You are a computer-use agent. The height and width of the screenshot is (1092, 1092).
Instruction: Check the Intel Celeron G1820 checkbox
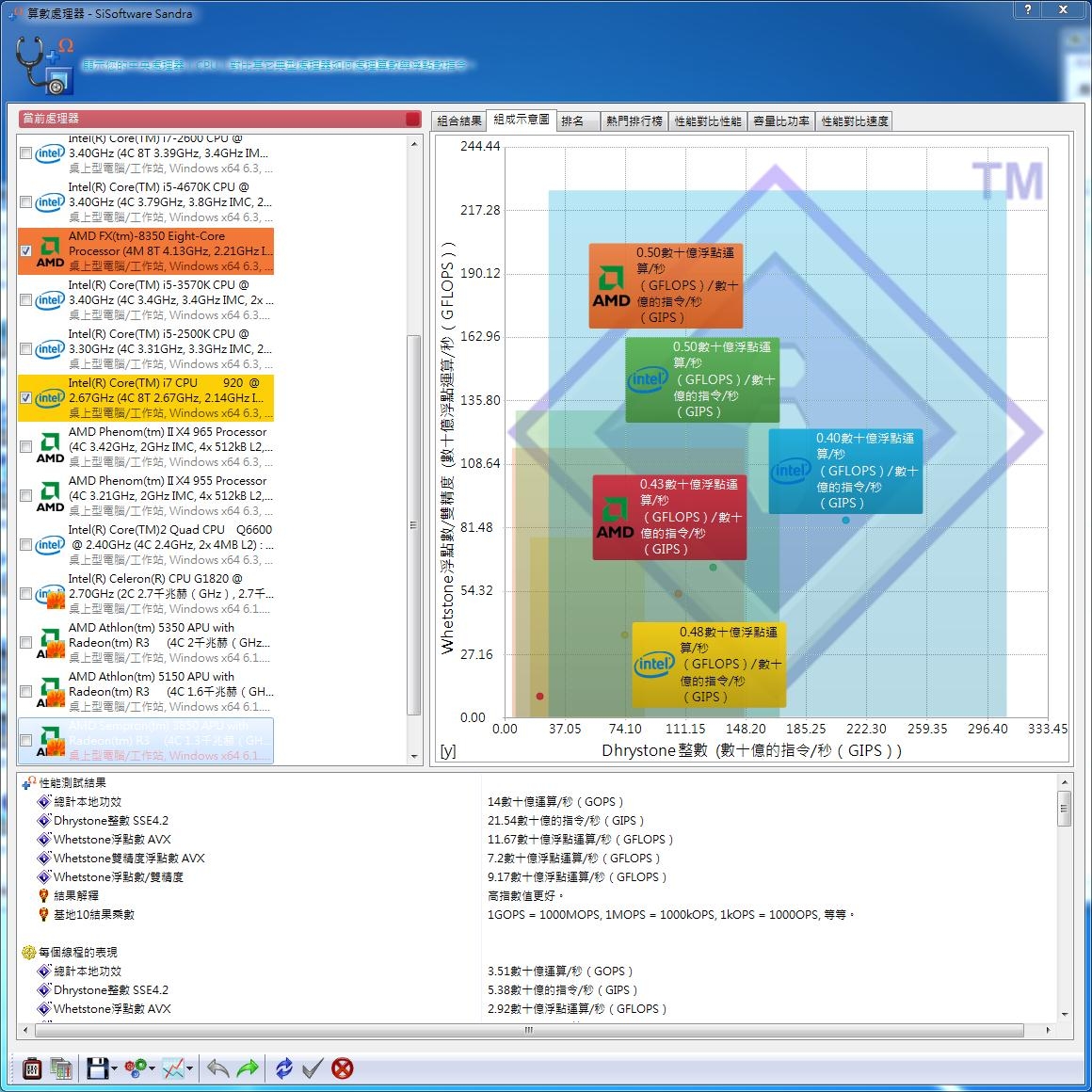(x=25, y=593)
